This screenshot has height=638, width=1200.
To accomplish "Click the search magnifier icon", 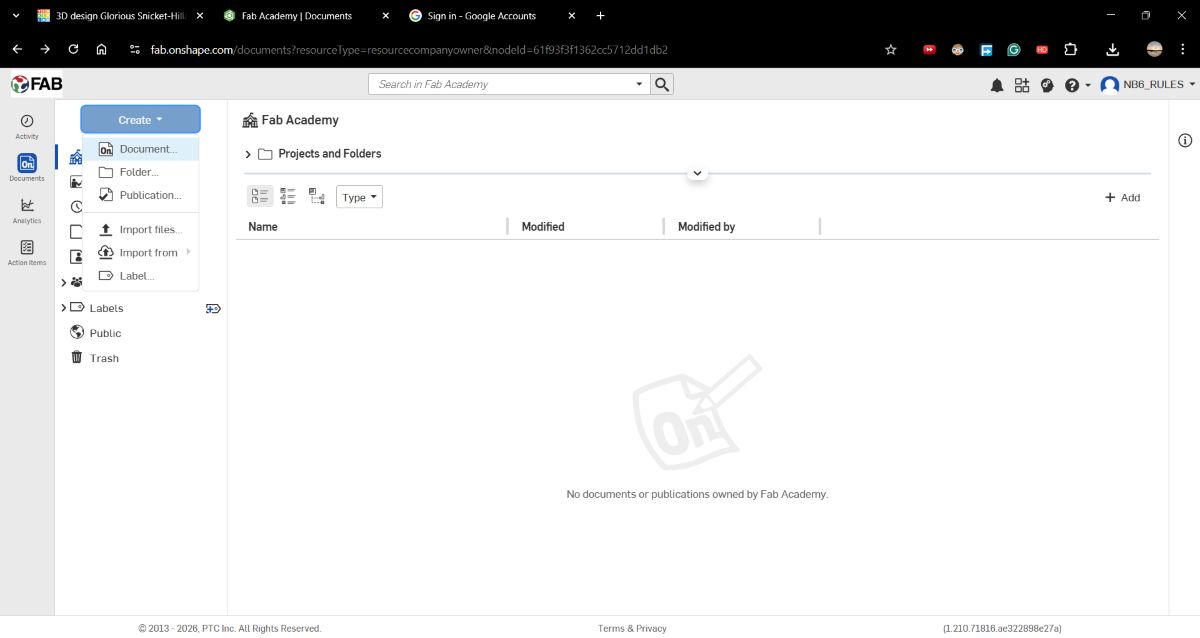I will click(x=661, y=84).
